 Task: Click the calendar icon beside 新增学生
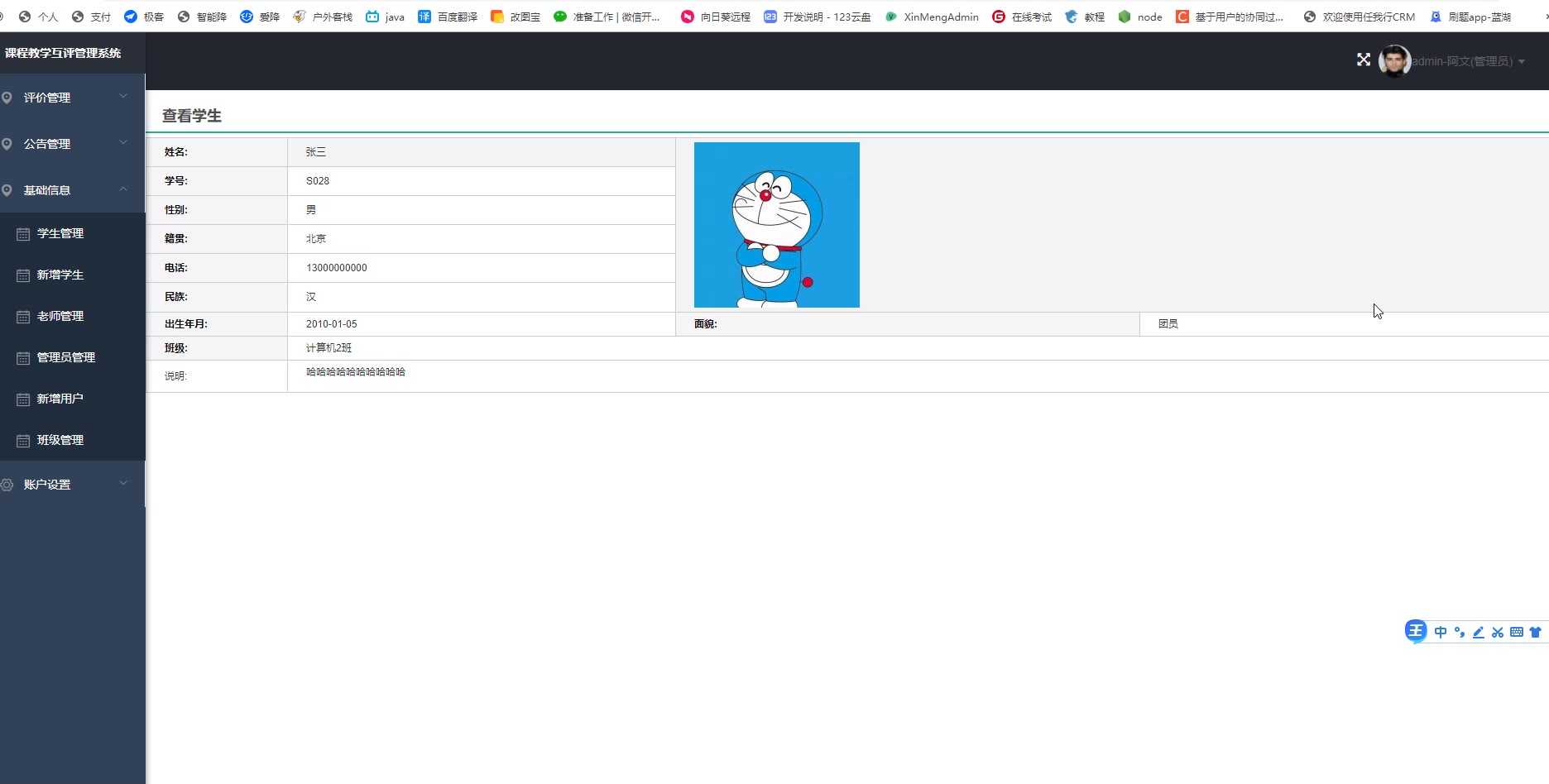pos(23,275)
